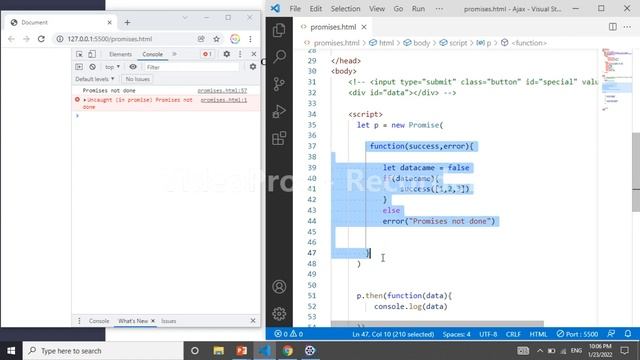This screenshot has width=640, height=360.
Task: Open notifications bell in status bar
Action: pyautogui.click(x=628, y=334)
